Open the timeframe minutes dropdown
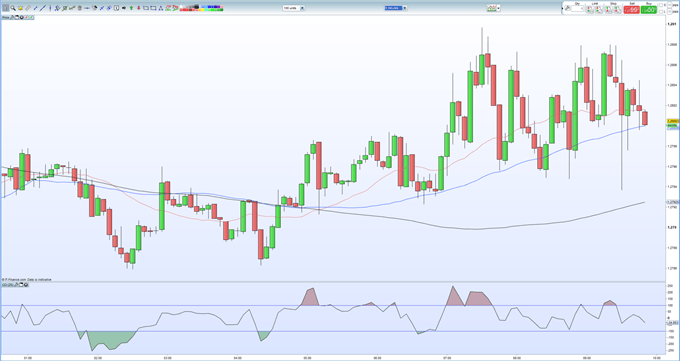 coord(405,8)
